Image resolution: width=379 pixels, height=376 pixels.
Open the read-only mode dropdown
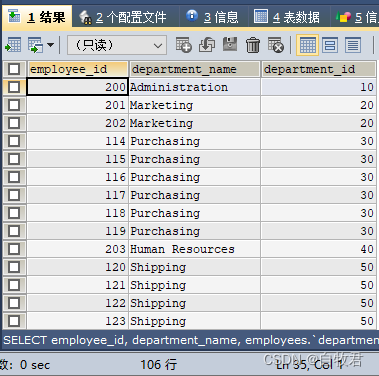(117, 45)
